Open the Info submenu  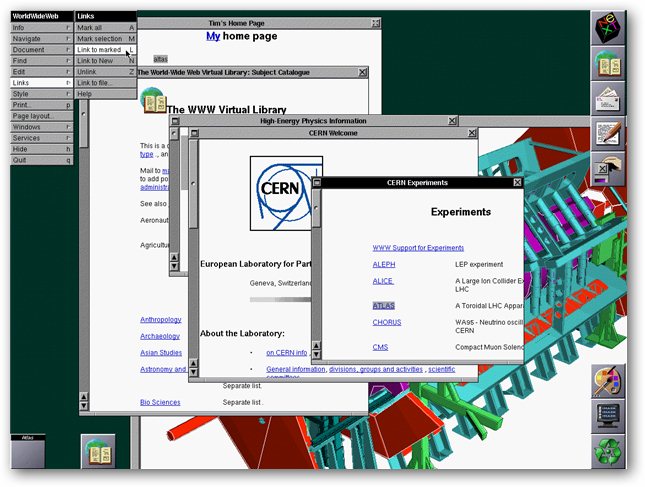point(42,28)
